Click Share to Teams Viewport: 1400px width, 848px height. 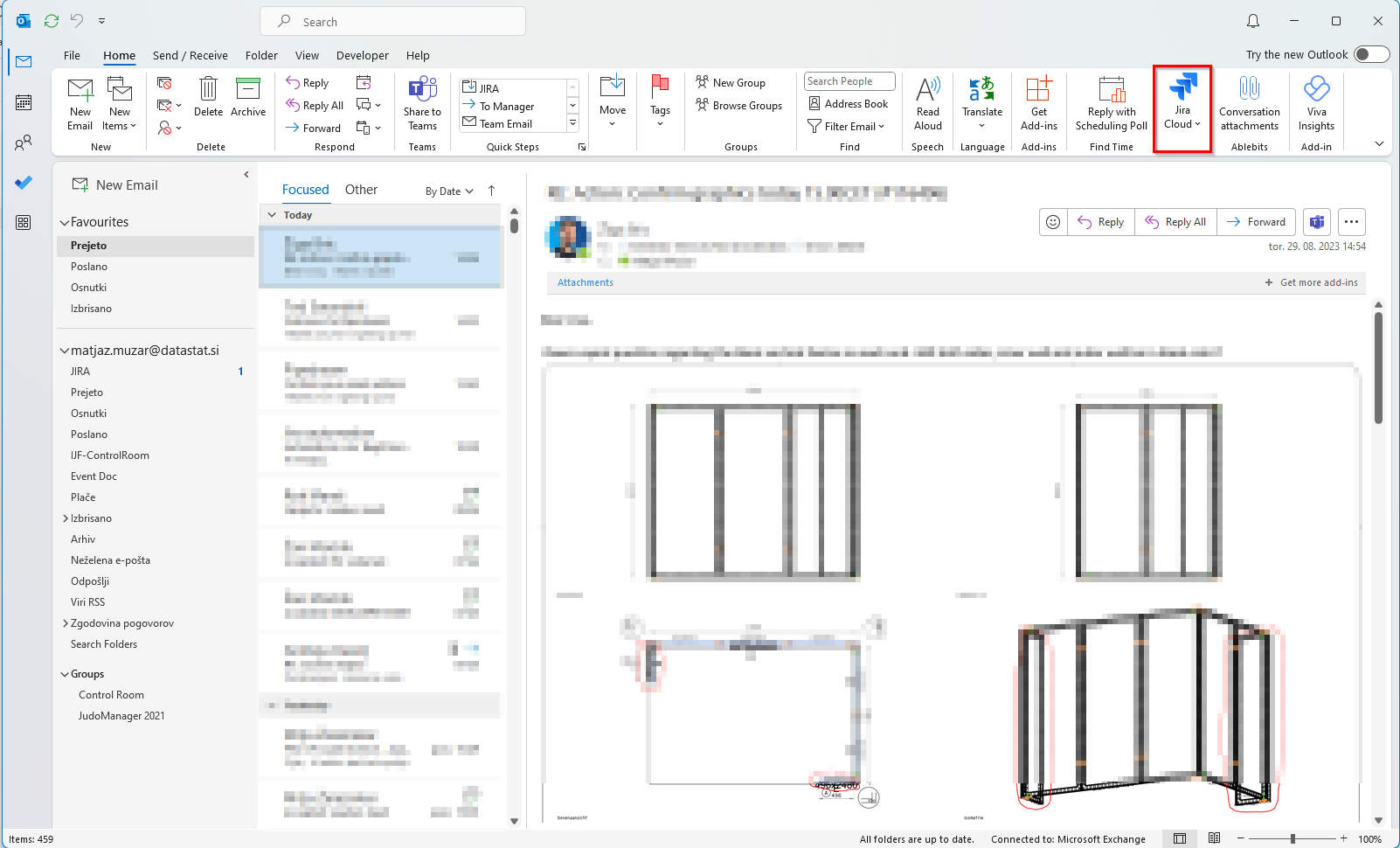(422, 103)
